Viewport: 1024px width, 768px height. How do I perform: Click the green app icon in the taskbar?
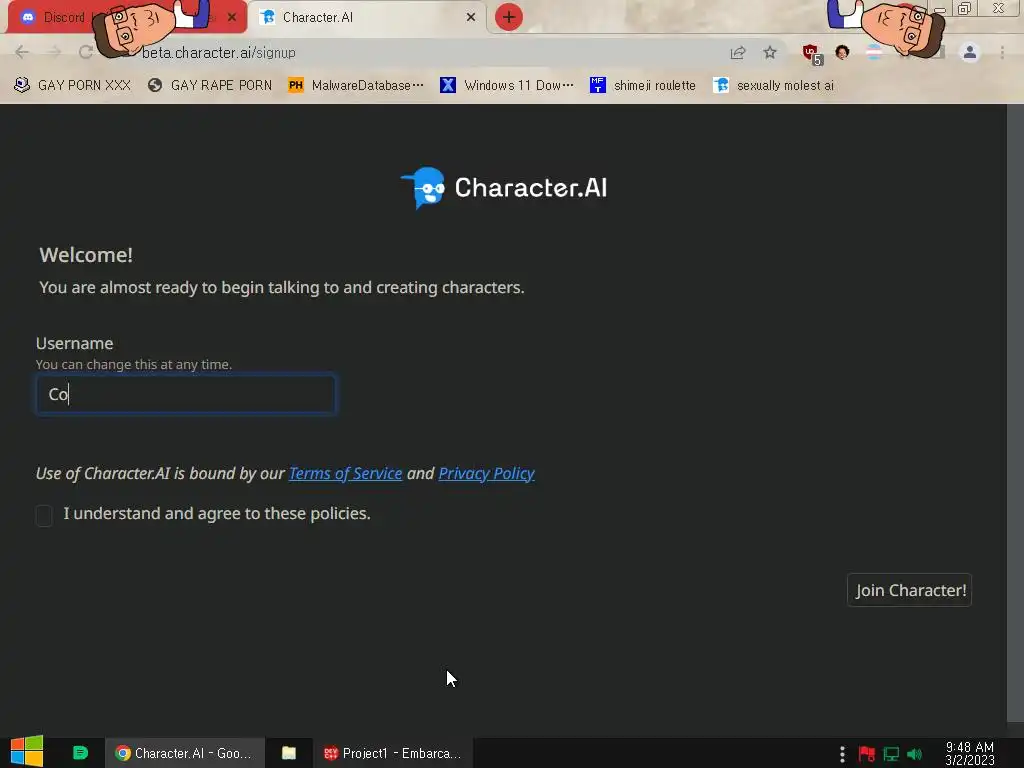pyautogui.click(x=80, y=753)
